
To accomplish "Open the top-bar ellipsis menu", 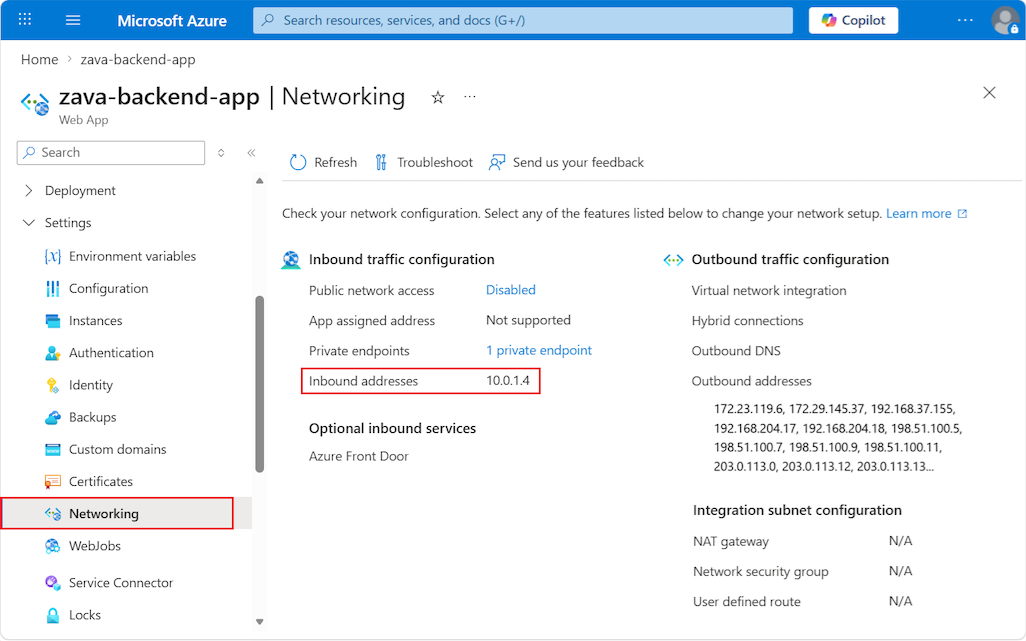I will (x=963, y=20).
